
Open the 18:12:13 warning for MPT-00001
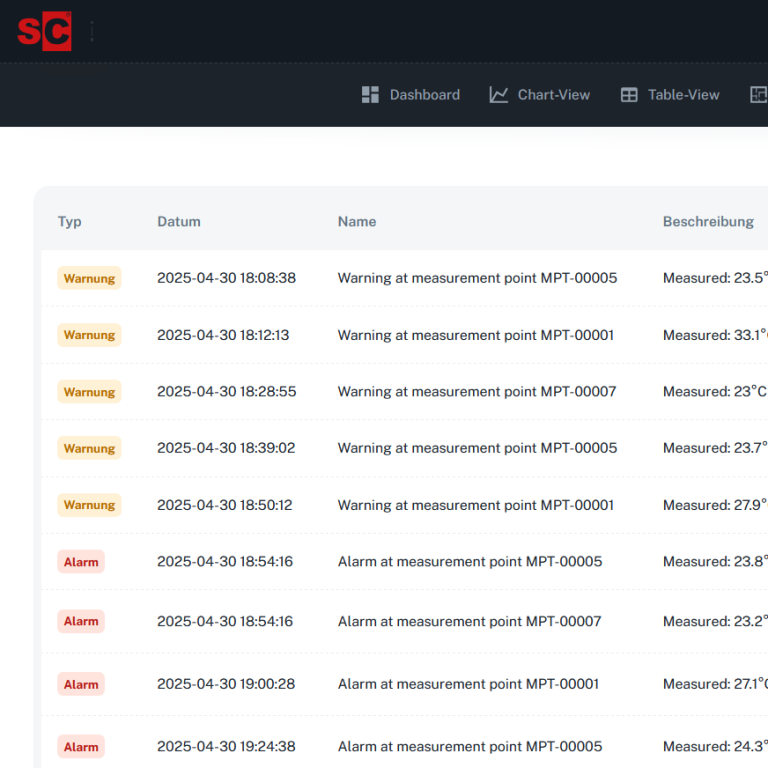click(475, 335)
